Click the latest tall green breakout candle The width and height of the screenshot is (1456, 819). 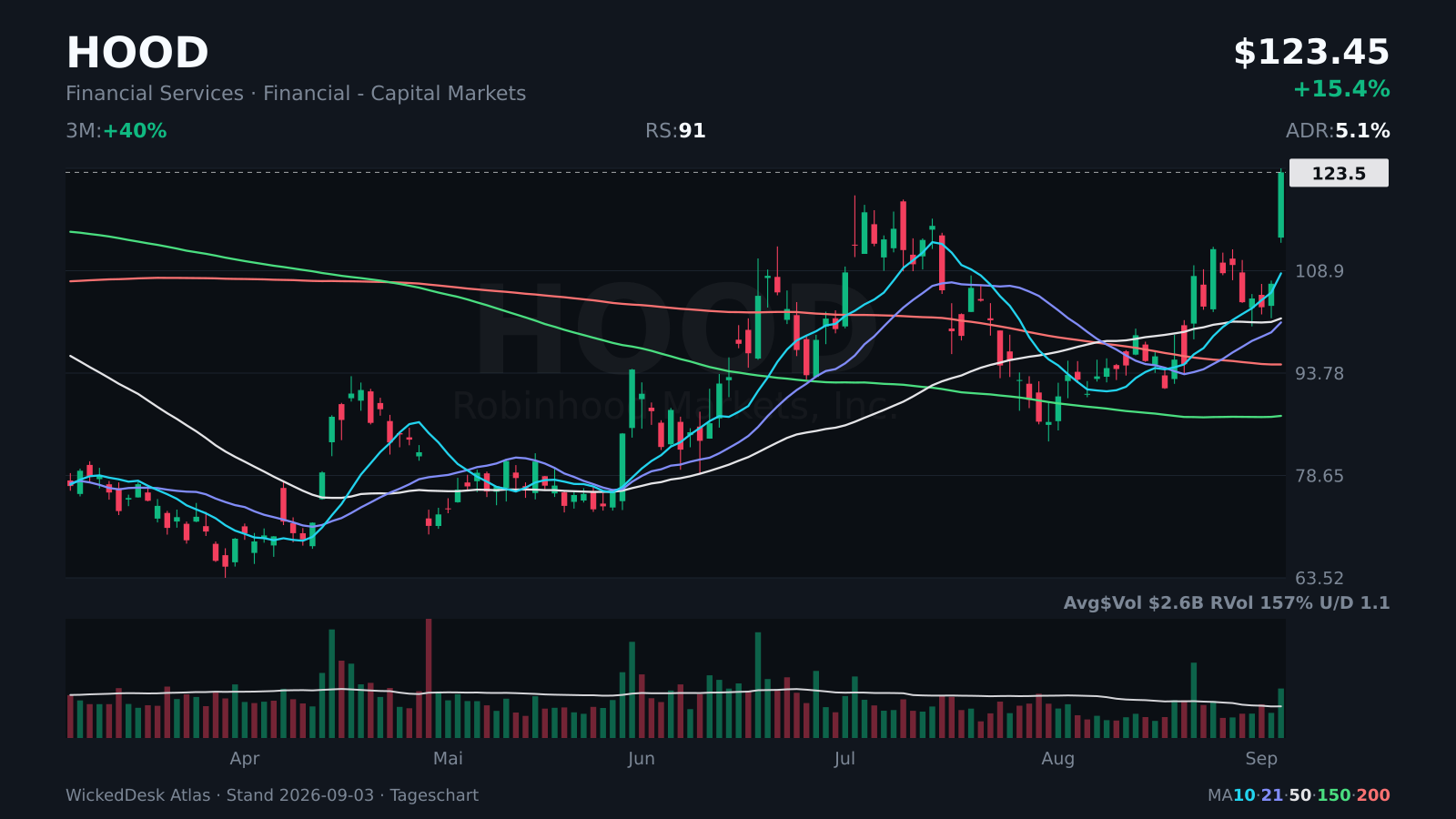point(1281,205)
